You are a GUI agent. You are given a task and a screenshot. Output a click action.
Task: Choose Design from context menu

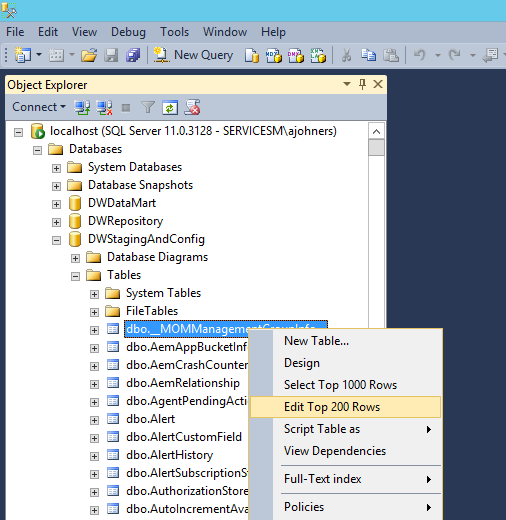[x=345, y=363]
